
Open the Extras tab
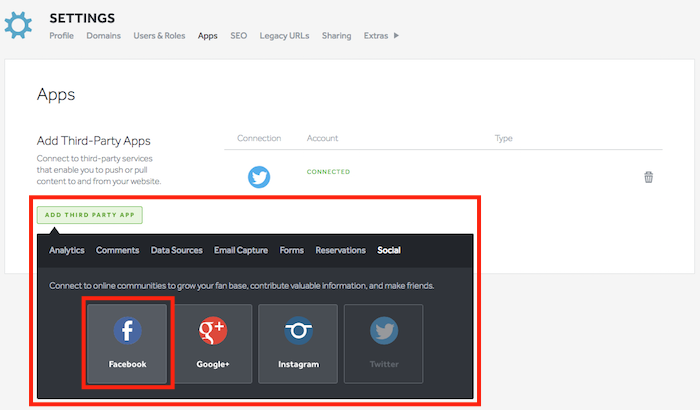click(x=376, y=36)
